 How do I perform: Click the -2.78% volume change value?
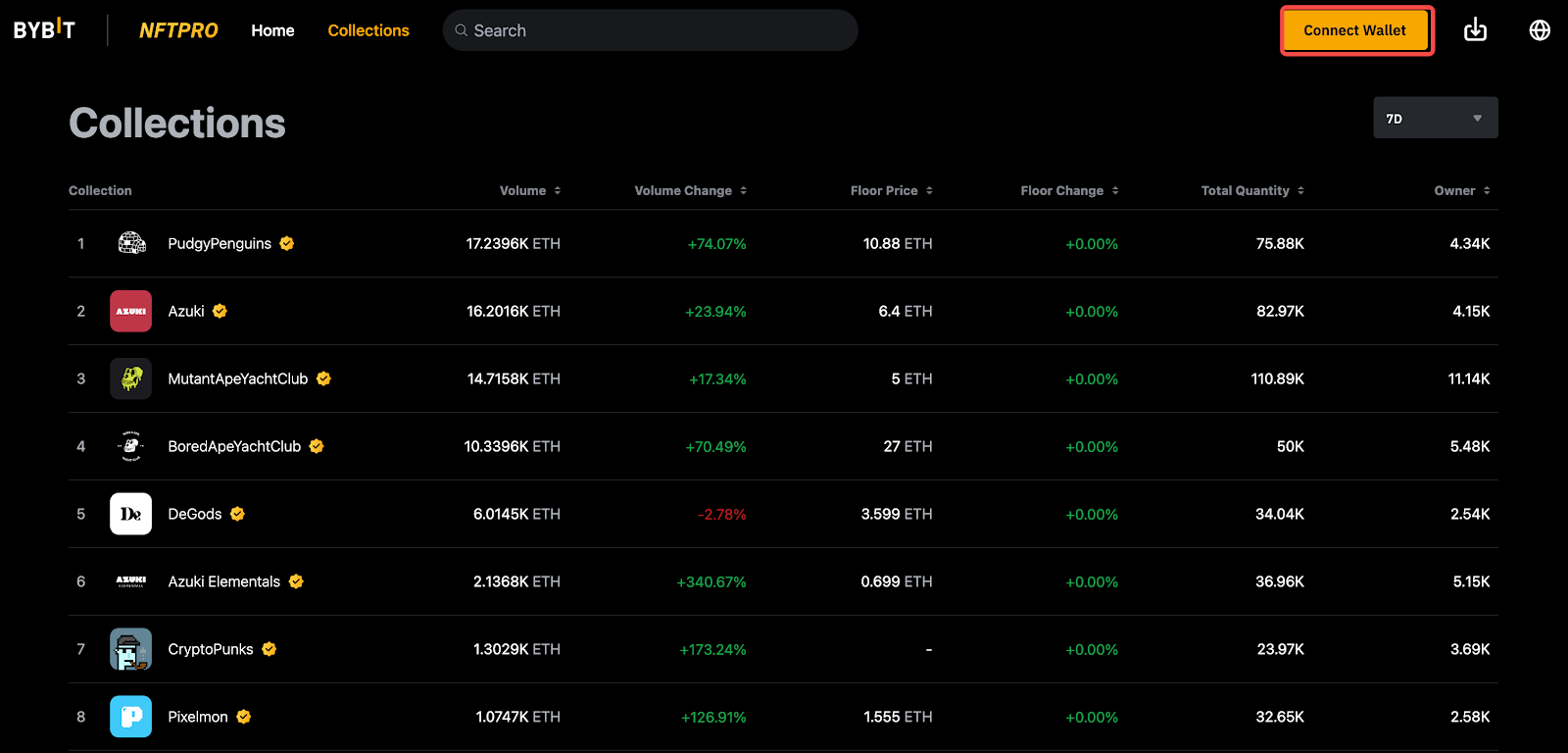point(722,515)
